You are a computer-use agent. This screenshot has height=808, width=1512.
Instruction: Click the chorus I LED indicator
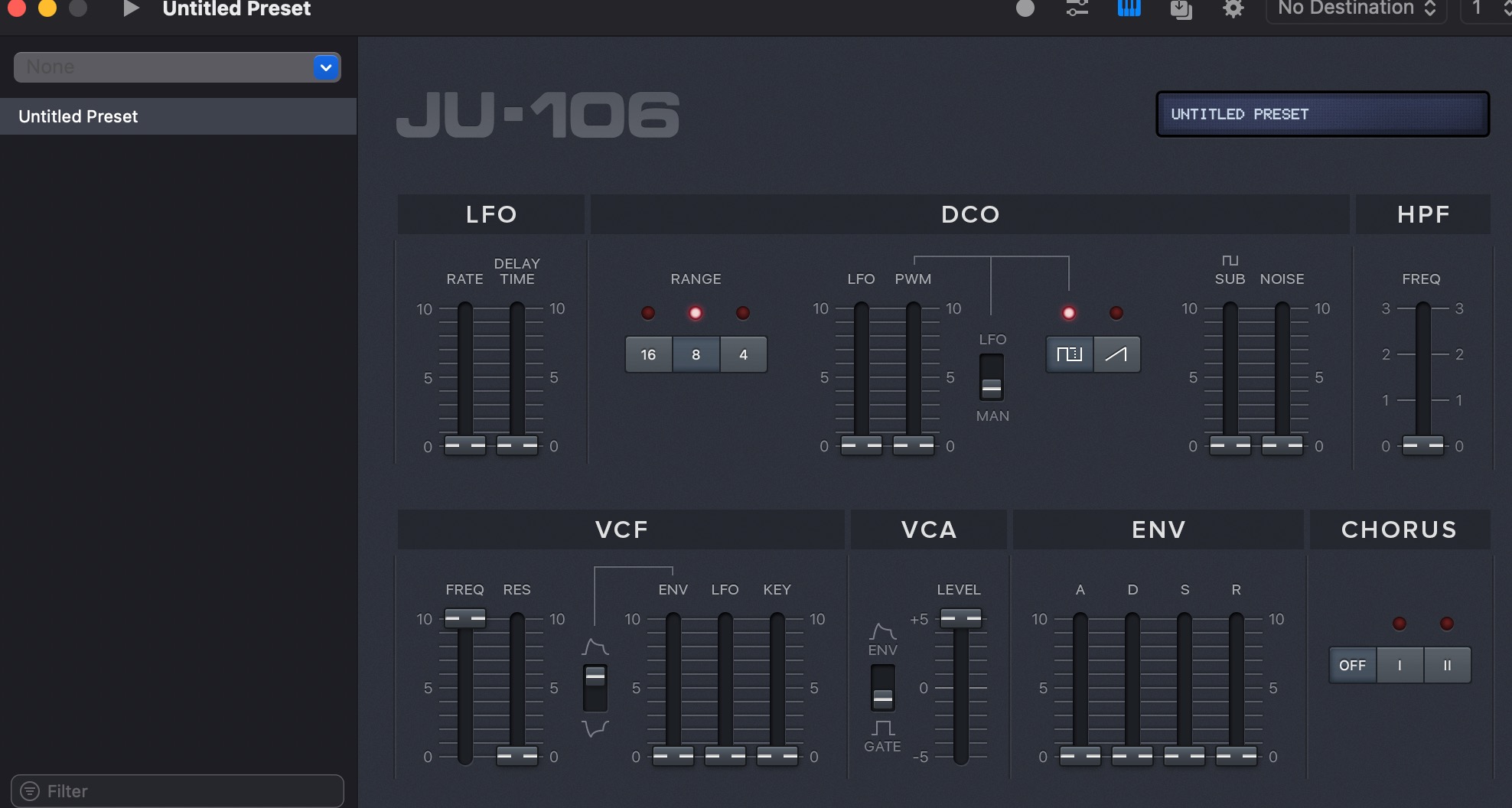pyautogui.click(x=1400, y=624)
